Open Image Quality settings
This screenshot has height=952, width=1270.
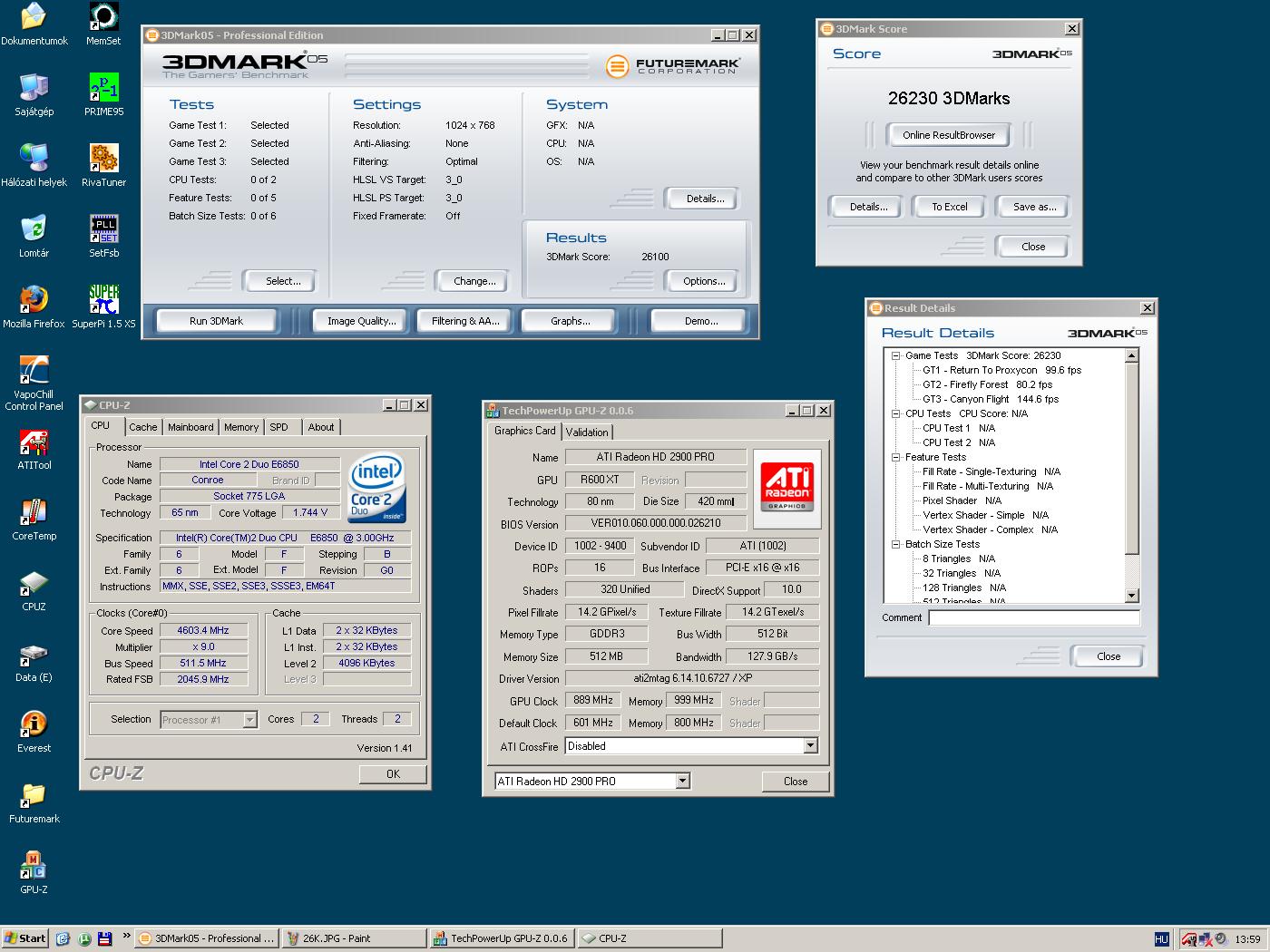click(361, 321)
